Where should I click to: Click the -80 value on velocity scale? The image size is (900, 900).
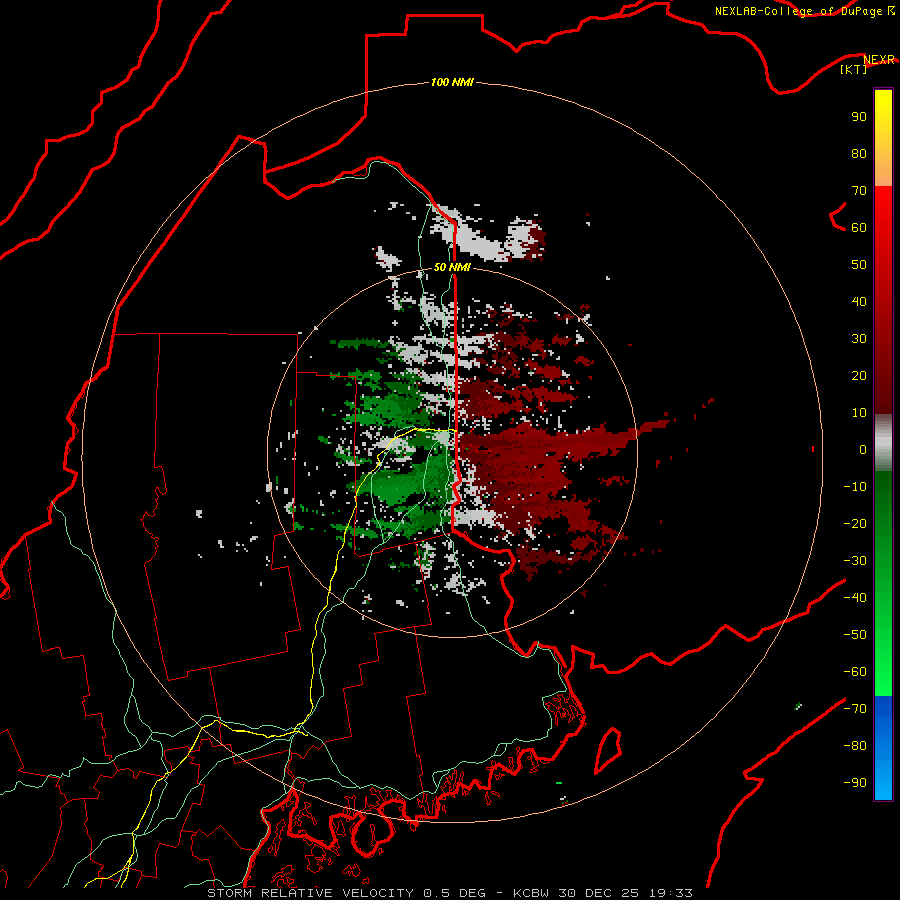pyautogui.click(x=855, y=746)
